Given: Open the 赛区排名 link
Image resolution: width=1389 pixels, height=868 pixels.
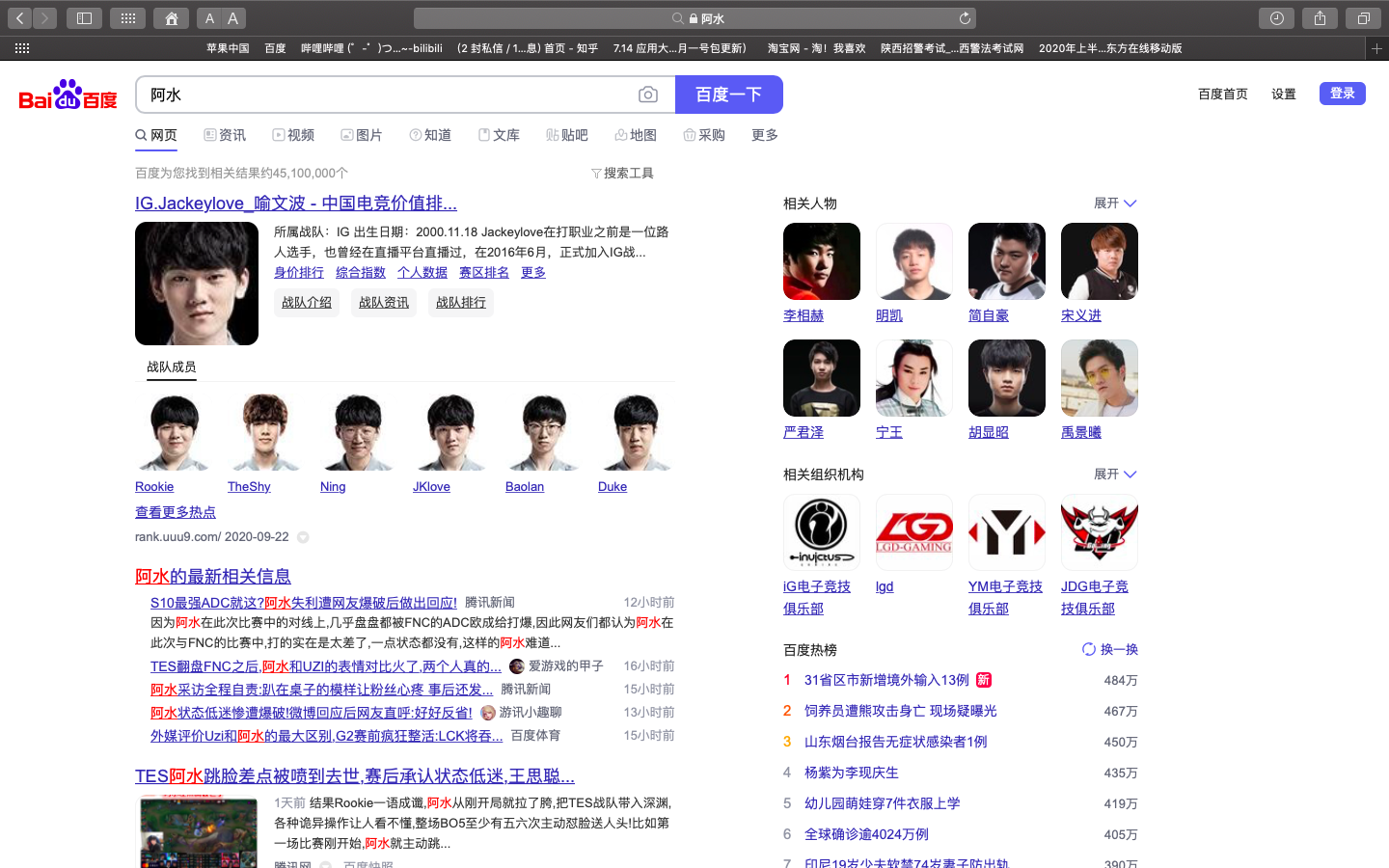Looking at the screenshot, I should pyautogui.click(x=484, y=273).
